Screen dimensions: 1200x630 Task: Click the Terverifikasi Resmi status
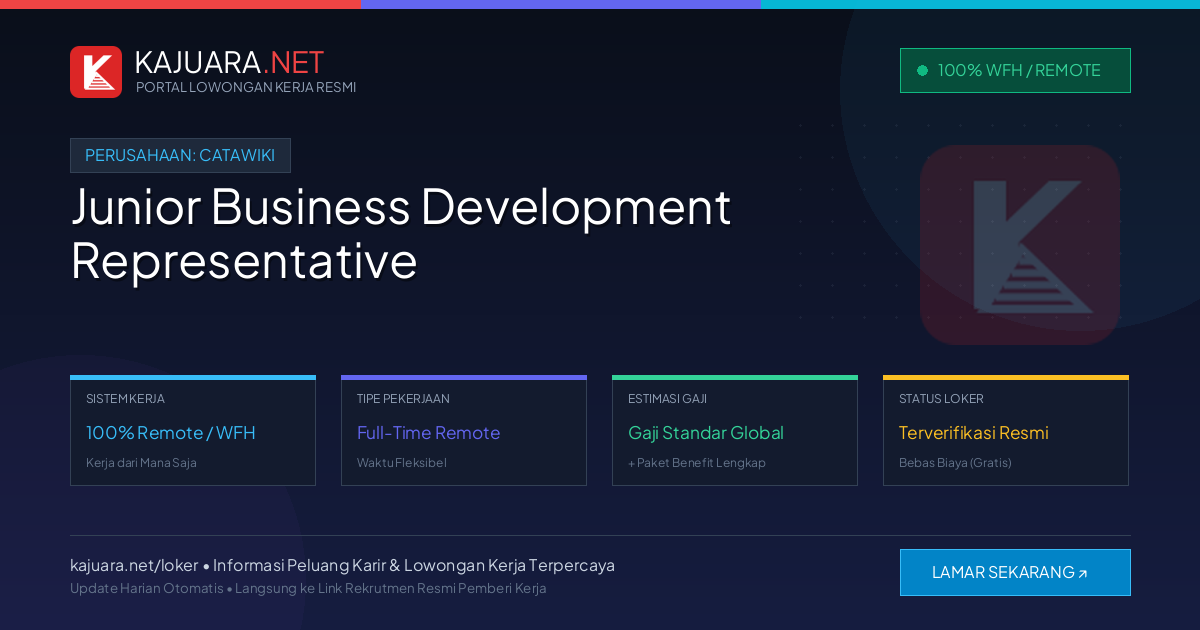(x=974, y=433)
